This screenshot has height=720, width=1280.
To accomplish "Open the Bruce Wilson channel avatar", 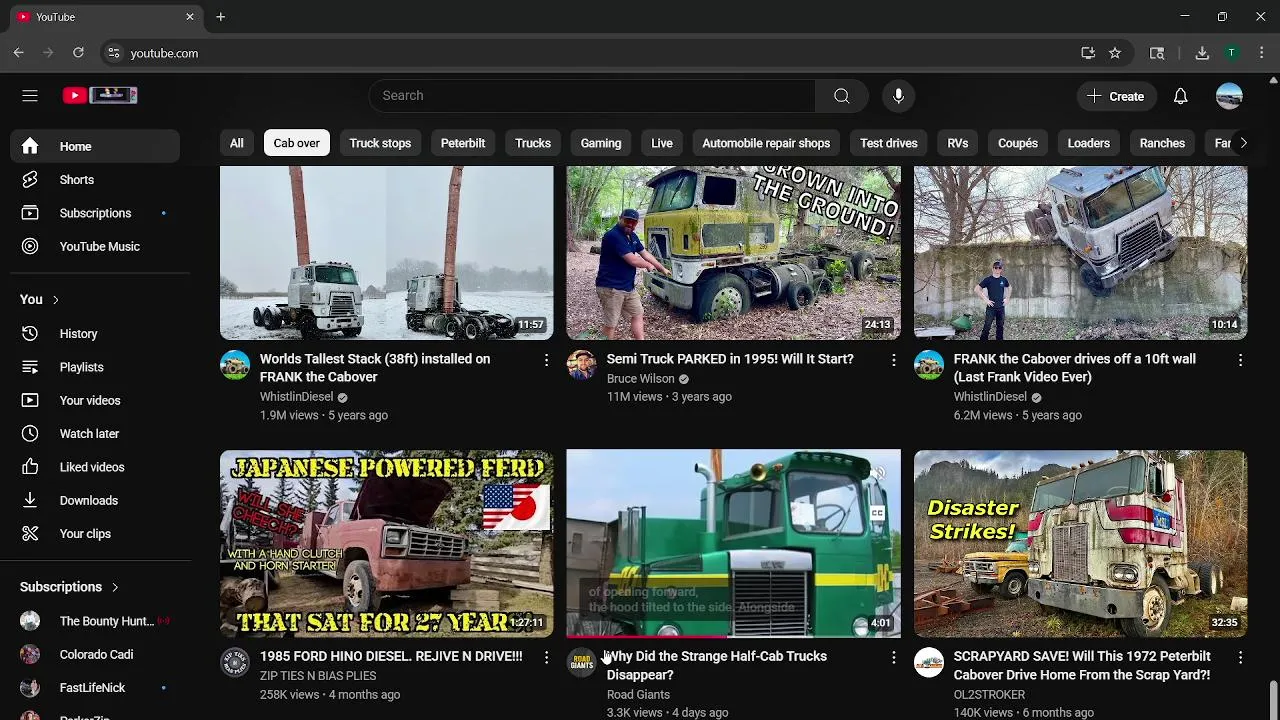I will pos(581,365).
